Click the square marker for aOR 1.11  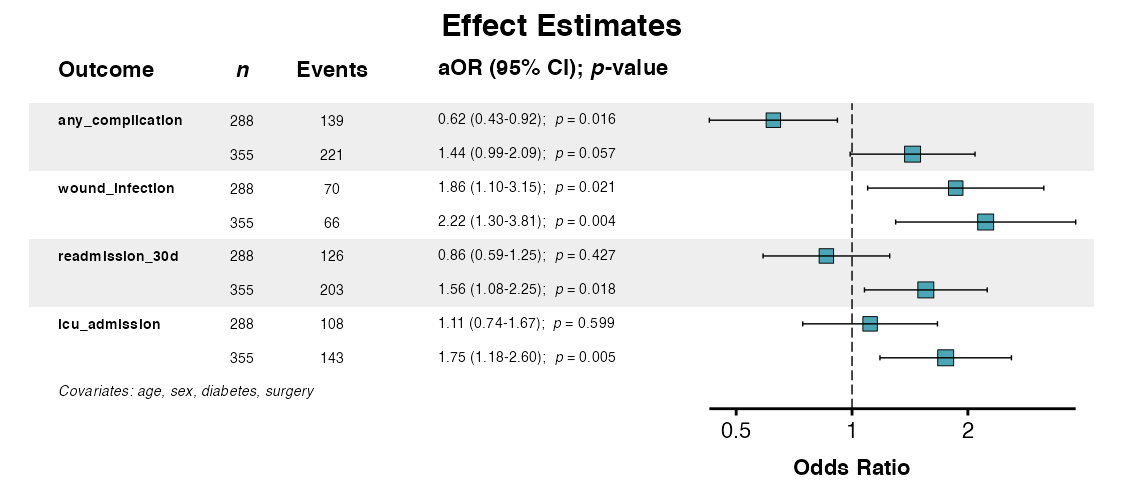870,324
